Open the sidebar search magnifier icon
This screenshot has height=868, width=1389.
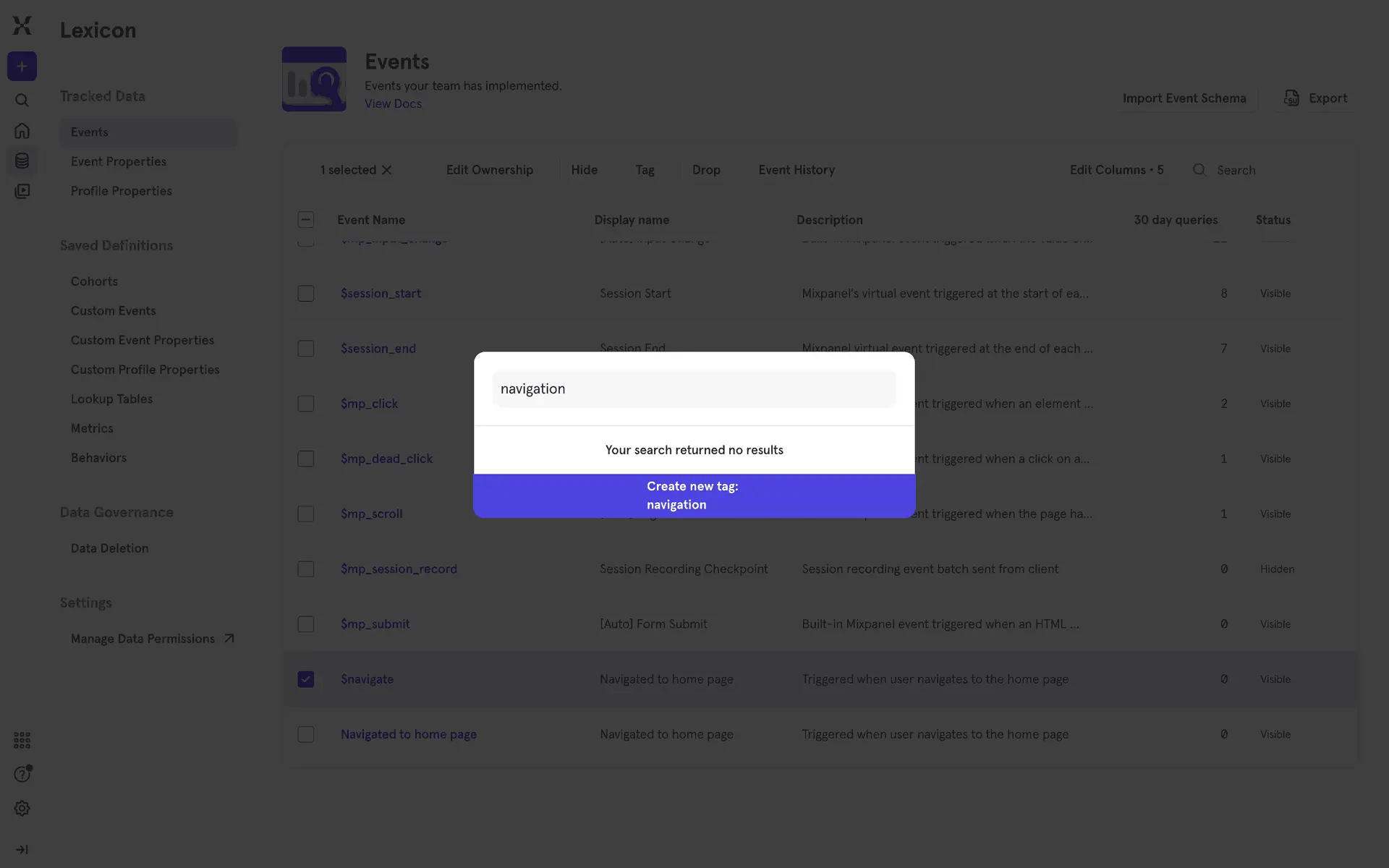pyautogui.click(x=22, y=101)
